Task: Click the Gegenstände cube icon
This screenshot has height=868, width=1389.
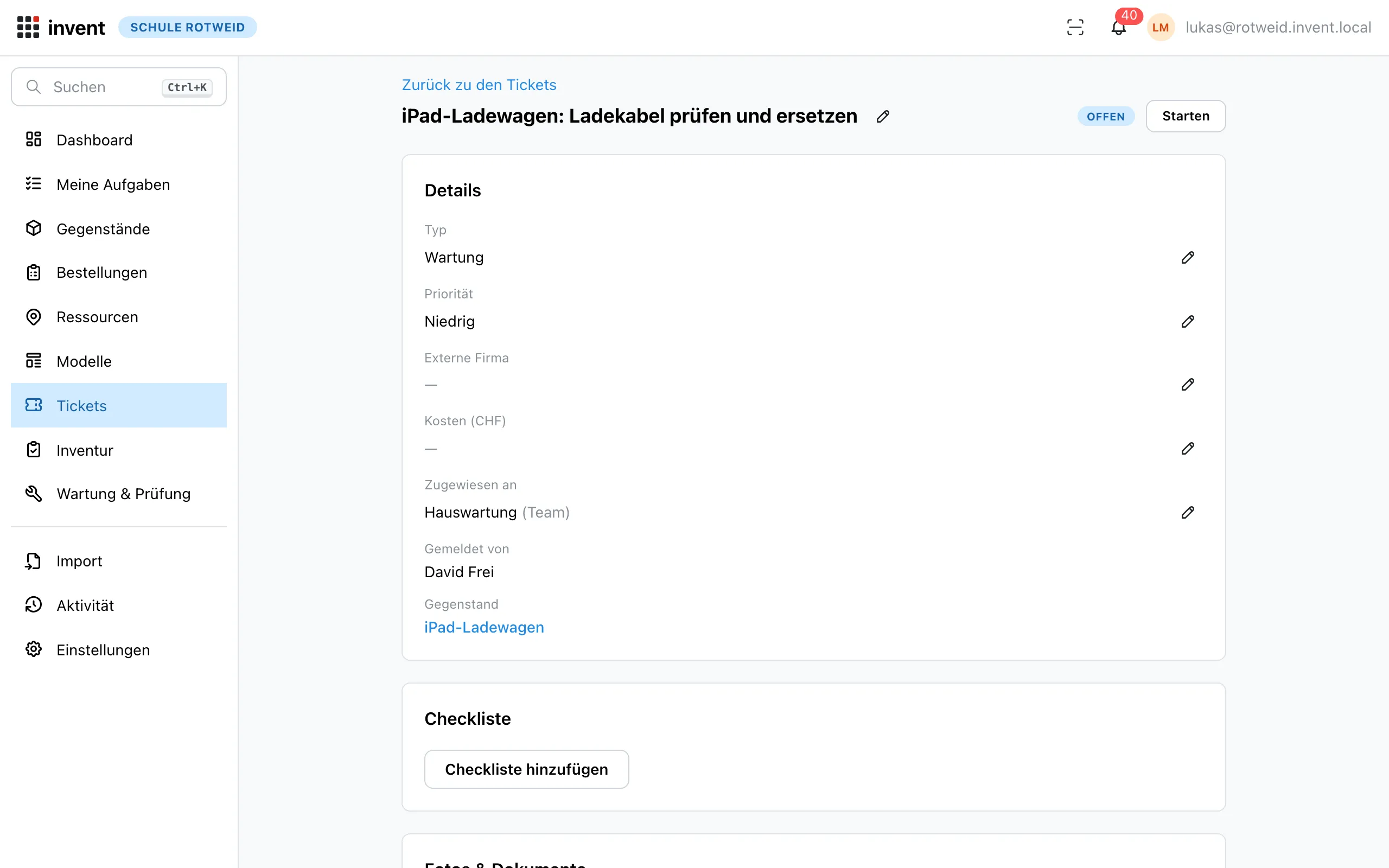Action: click(x=34, y=228)
